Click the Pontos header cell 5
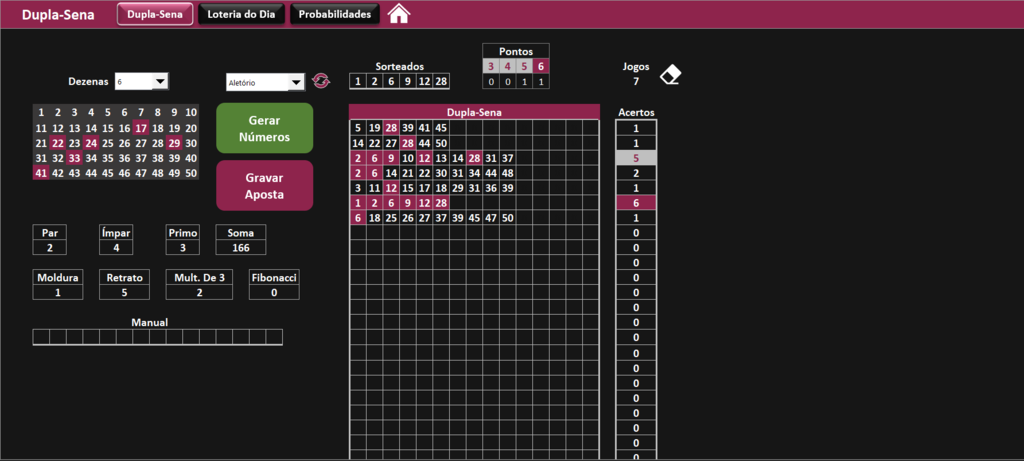 click(524, 66)
